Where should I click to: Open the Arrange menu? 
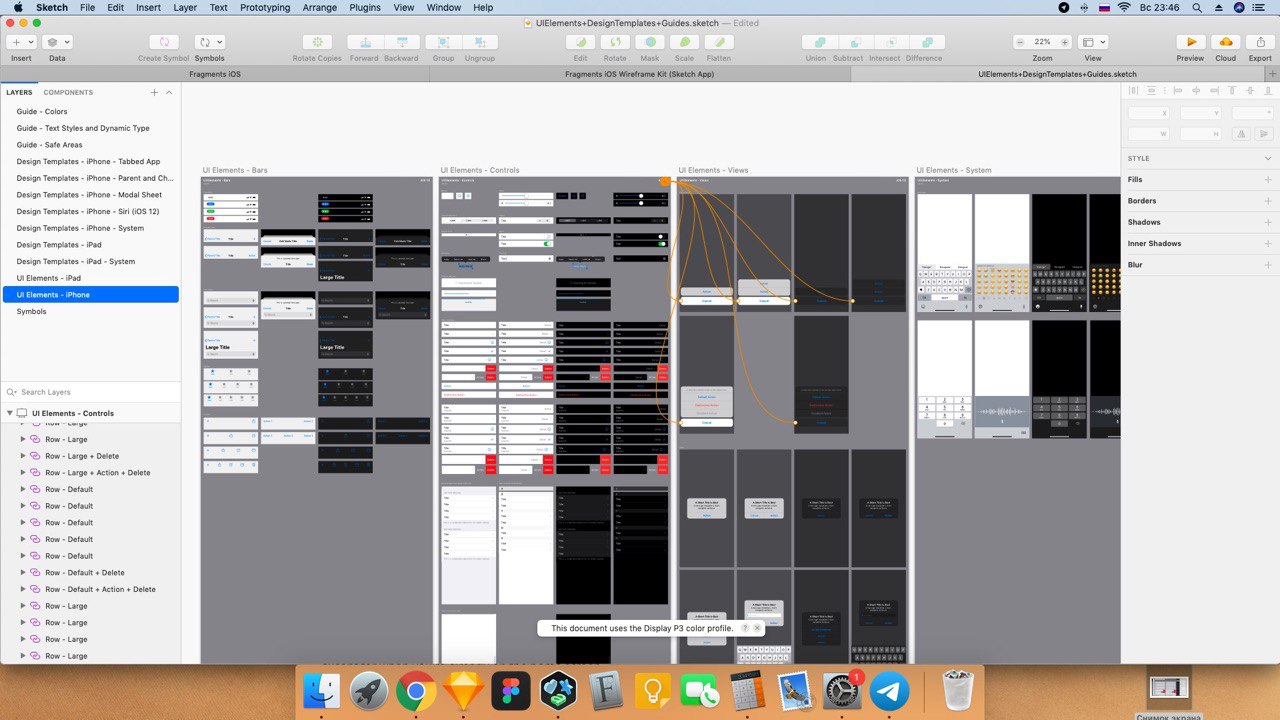tap(320, 7)
